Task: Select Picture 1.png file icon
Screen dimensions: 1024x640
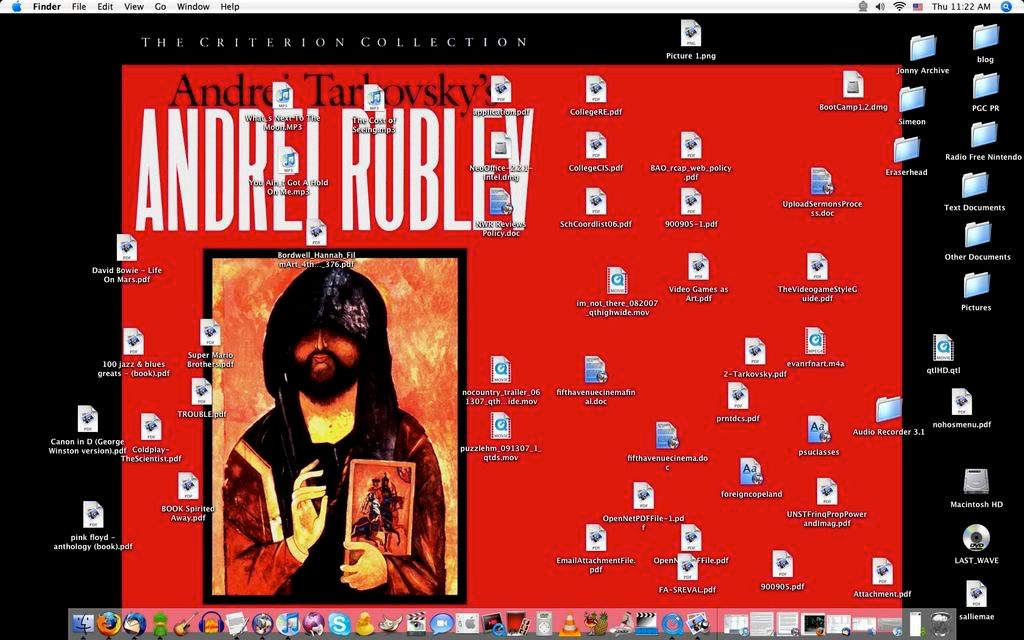Action: (x=690, y=34)
